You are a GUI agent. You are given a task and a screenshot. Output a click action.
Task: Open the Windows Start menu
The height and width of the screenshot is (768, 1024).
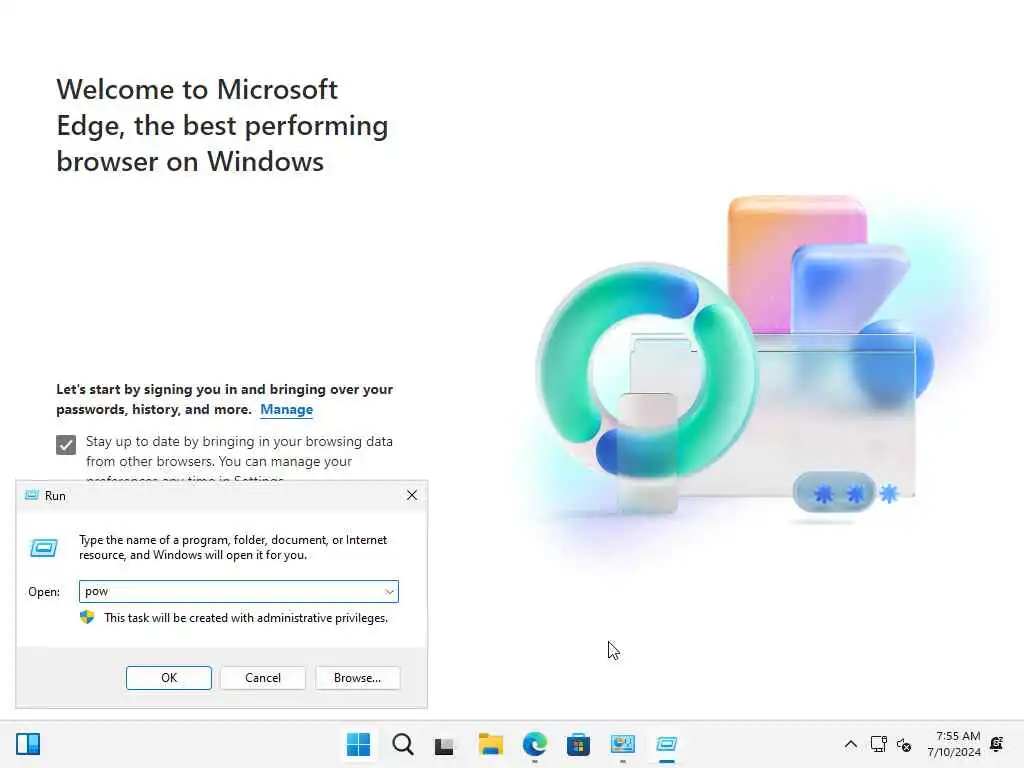click(x=358, y=744)
